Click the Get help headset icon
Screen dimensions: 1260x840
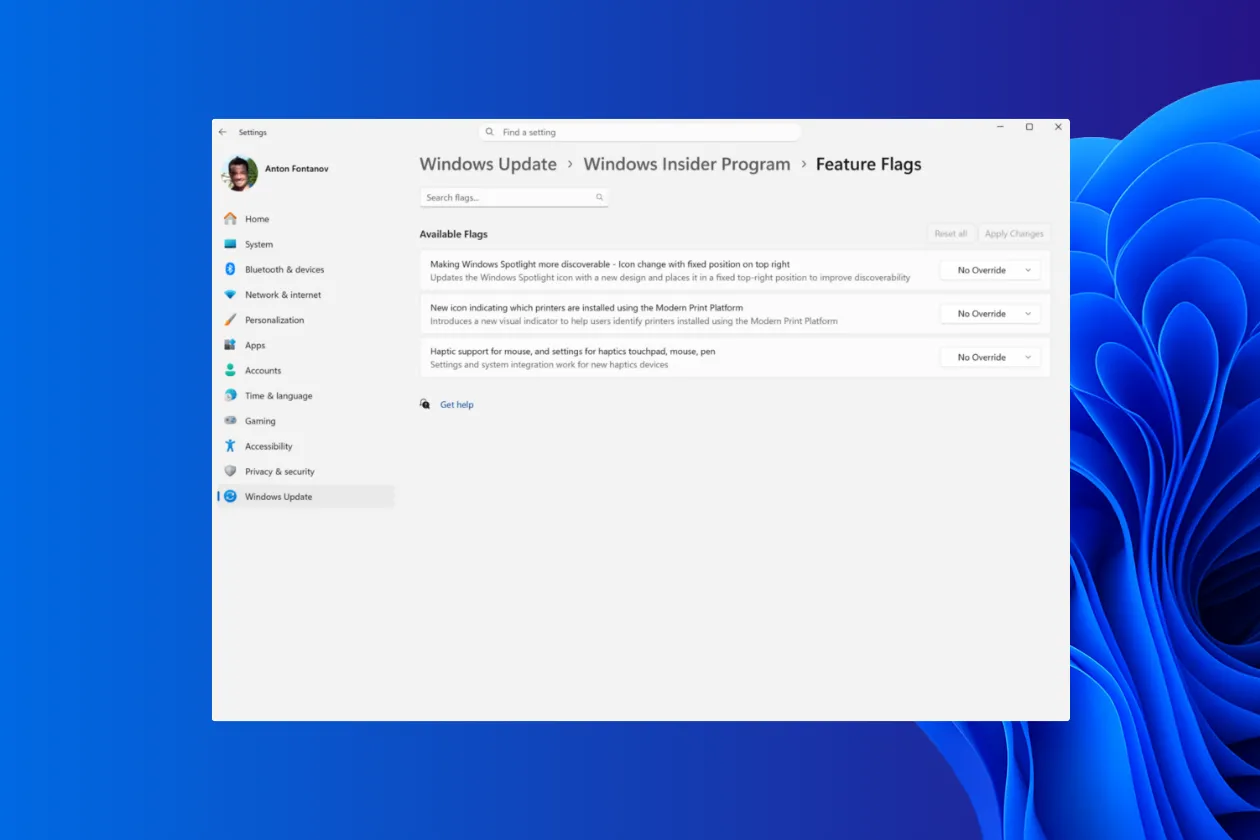click(425, 405)
